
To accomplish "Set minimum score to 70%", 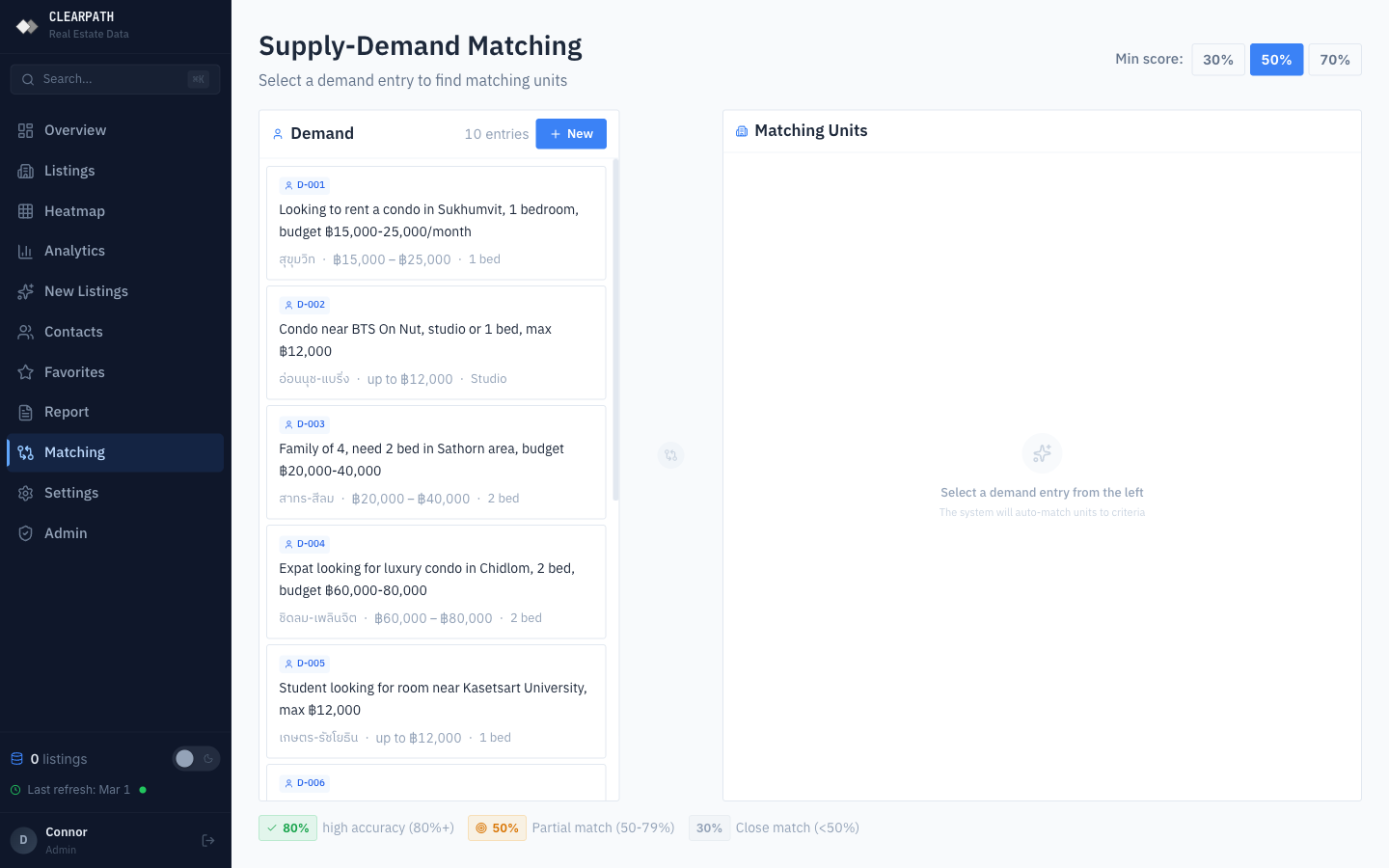I will [1334, 60].
